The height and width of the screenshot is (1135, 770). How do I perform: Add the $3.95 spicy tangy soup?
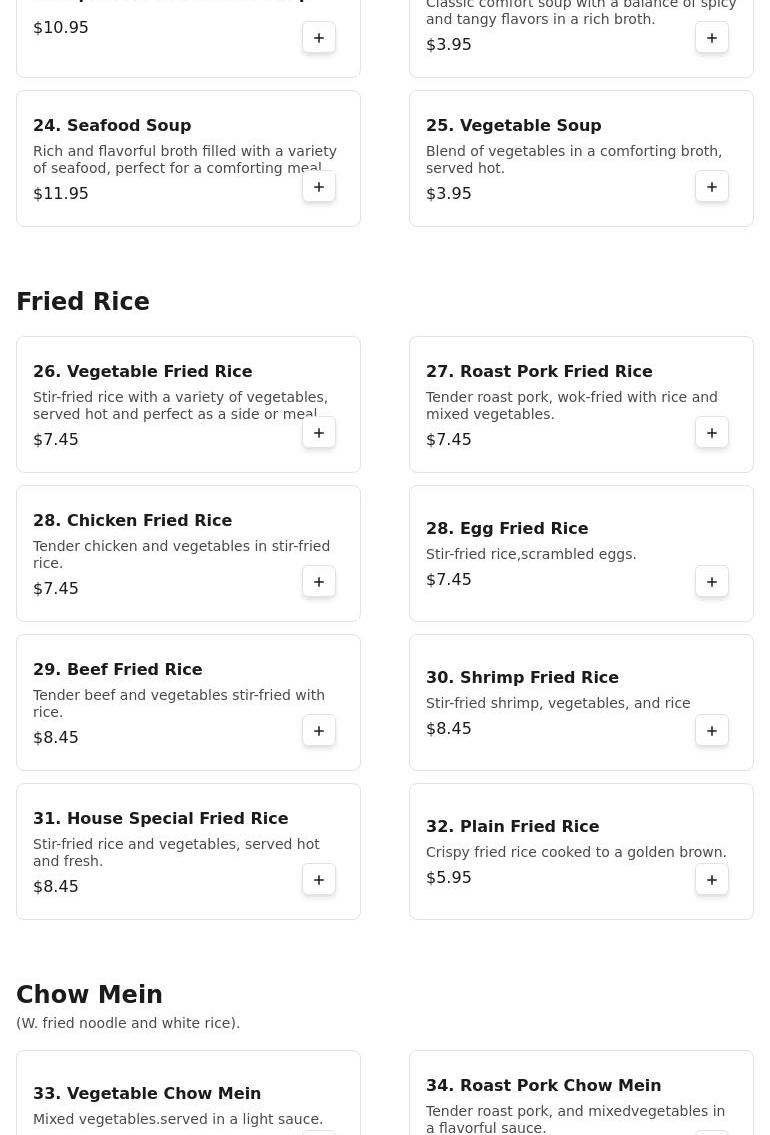coord(711,38)
